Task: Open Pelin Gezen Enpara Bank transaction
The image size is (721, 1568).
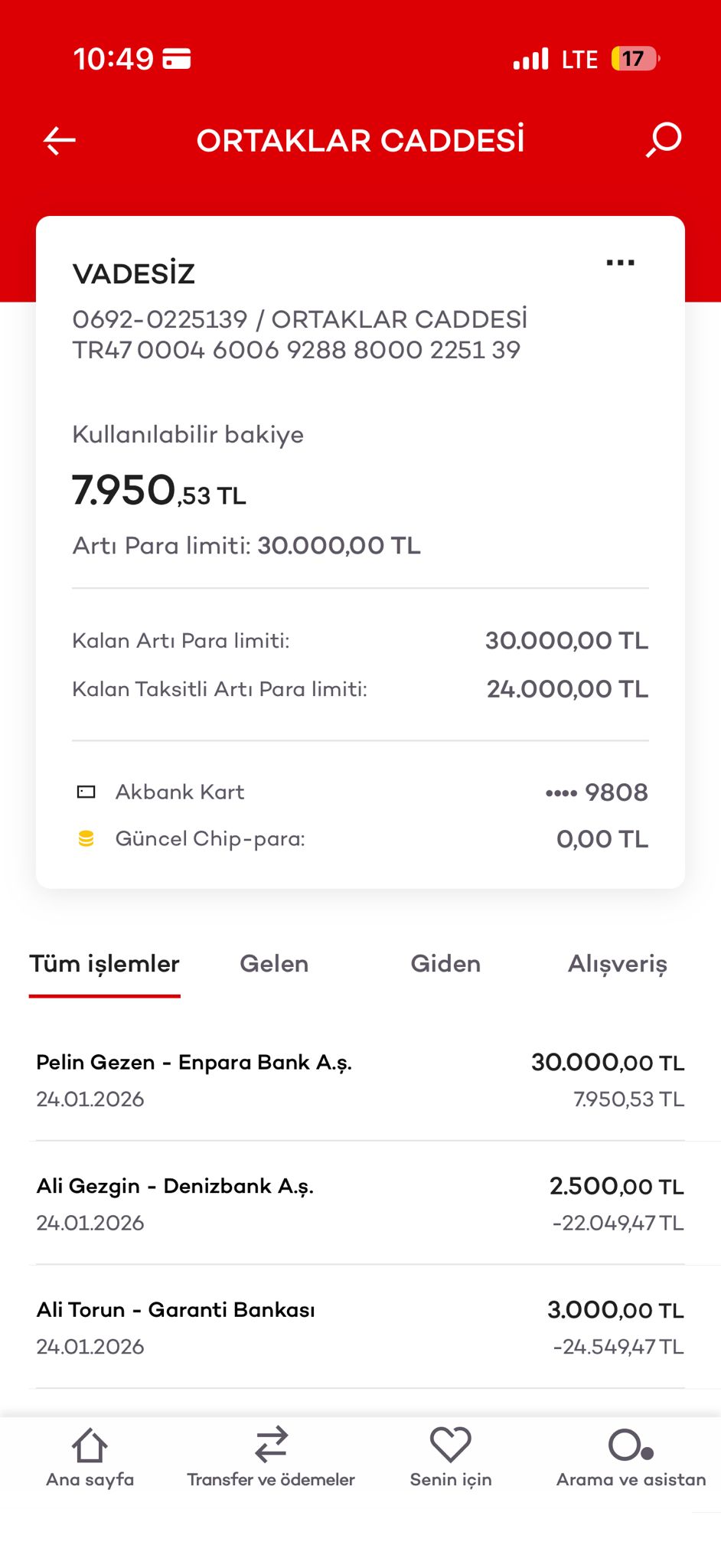Action: pos(360,1080)
